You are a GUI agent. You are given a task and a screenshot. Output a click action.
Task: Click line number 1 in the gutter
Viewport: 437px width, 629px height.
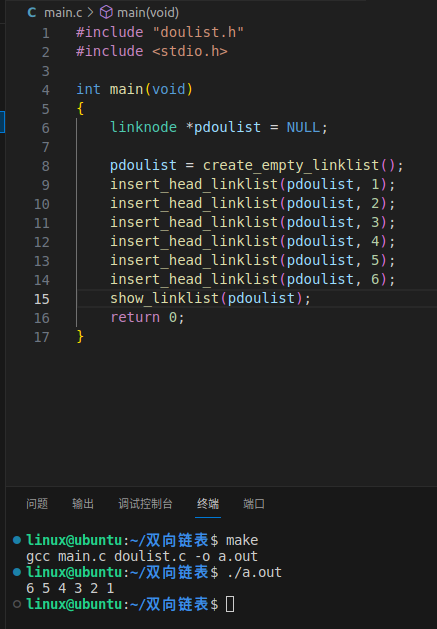[46, 33]
